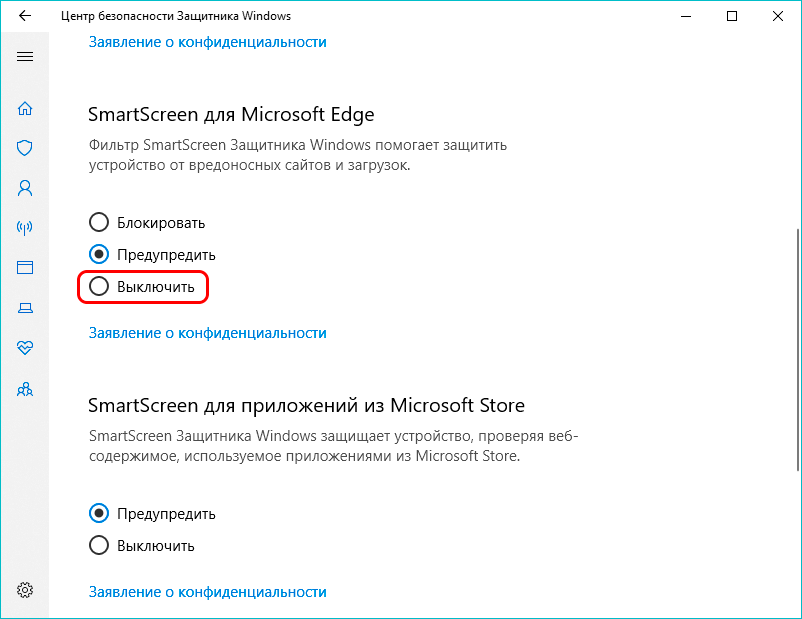Open the topmost Заявление о конфиденциальности link
This screenshot has width=802, height=619.
coord(207,42)
